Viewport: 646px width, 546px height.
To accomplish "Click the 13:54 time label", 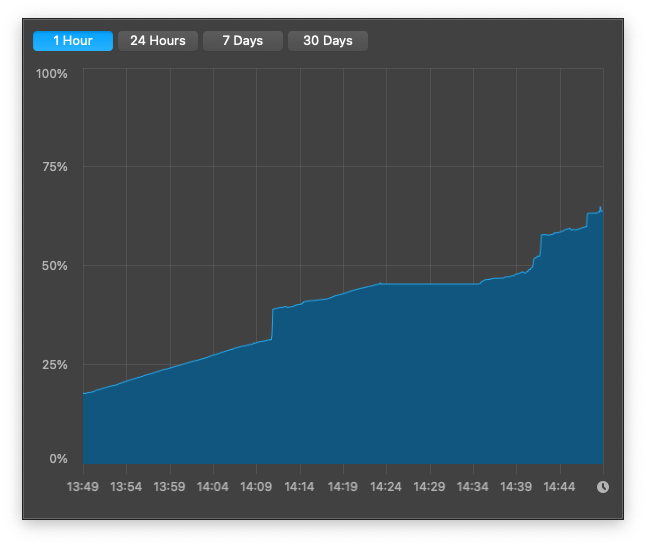I will pyautogui.click(x=126, y=487).
